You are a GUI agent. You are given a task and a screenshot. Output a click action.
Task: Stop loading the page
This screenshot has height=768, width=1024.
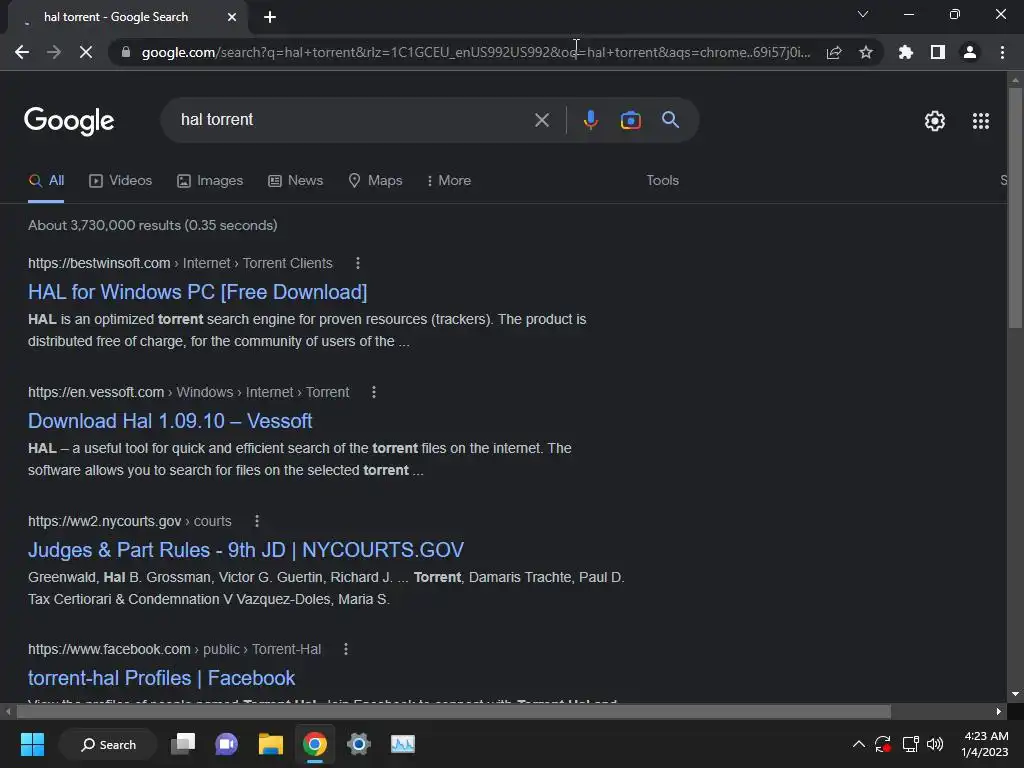click(86, 52)
